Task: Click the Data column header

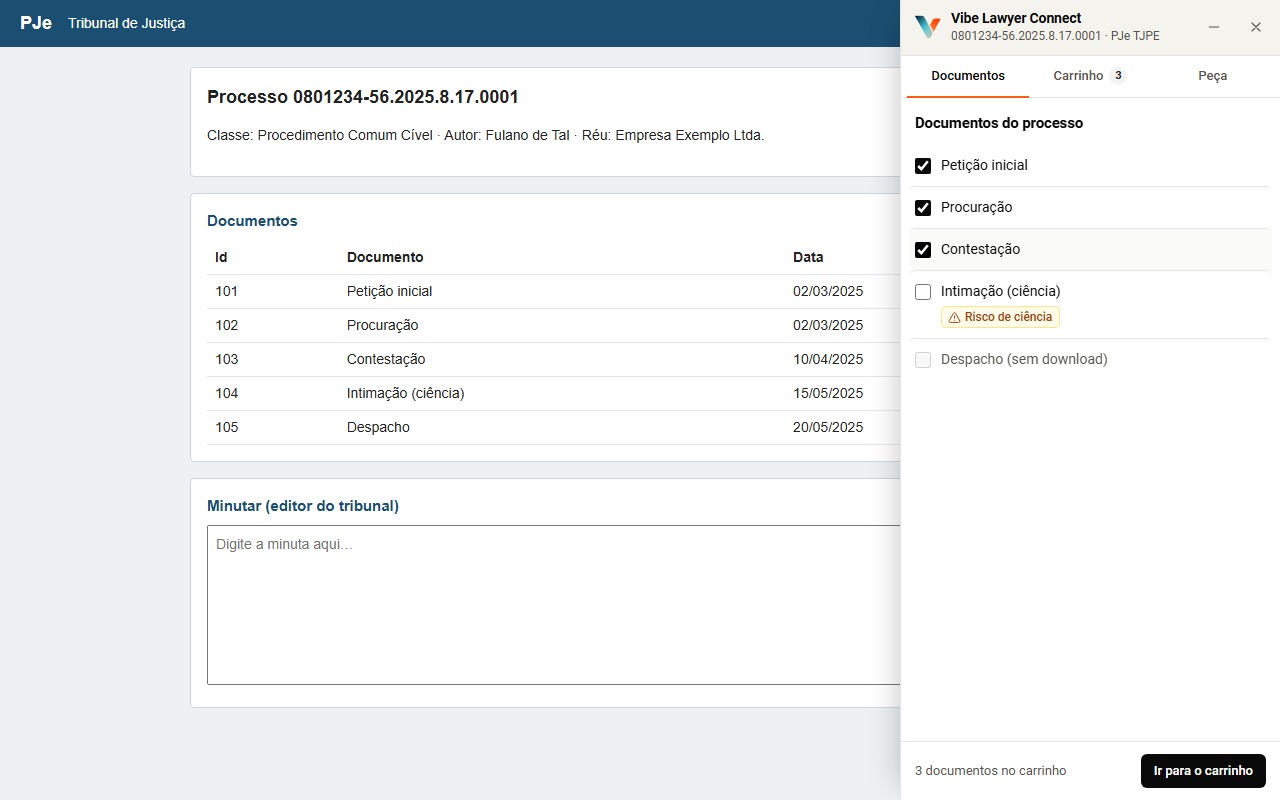Action: pos(808,258)
